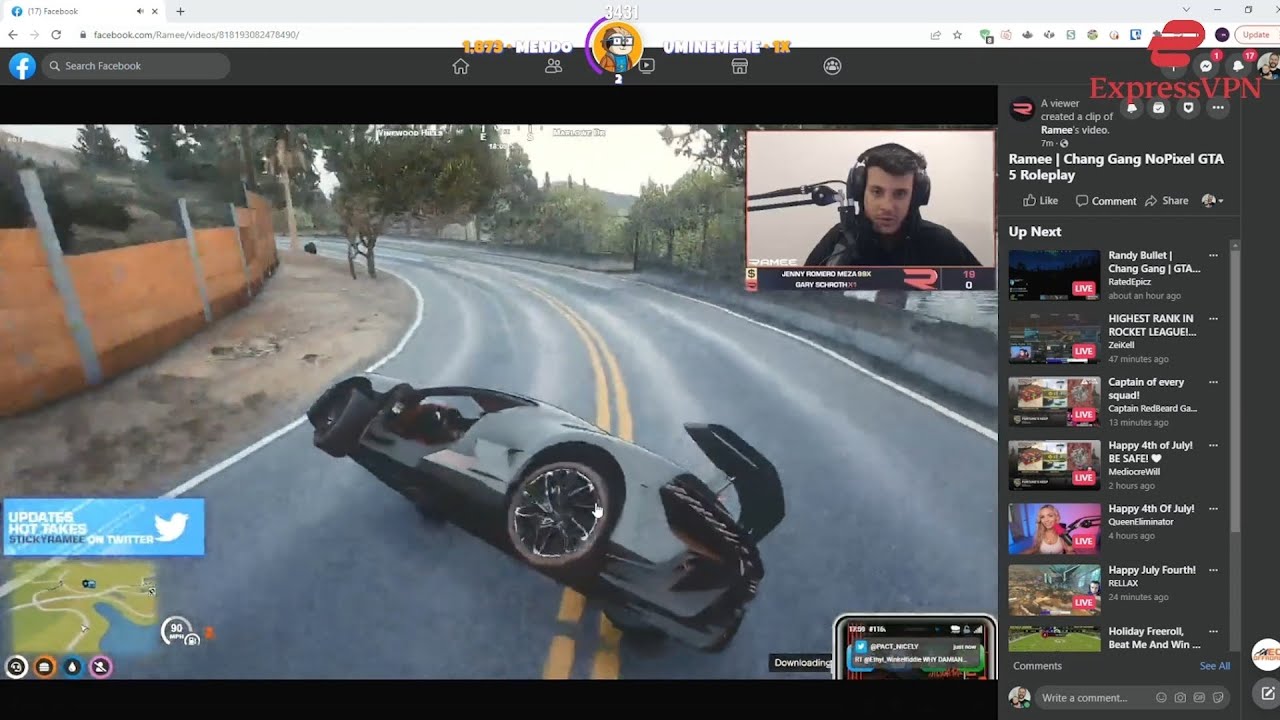
Task: Open video title Ramee Chang Gang NoPixel
Action: (x=1116, y=166)
